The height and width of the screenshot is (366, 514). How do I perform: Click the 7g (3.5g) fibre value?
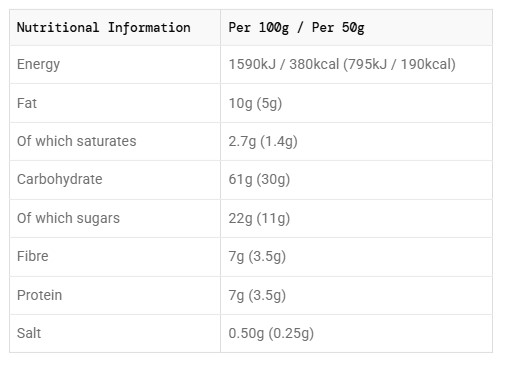coord(257,257)
